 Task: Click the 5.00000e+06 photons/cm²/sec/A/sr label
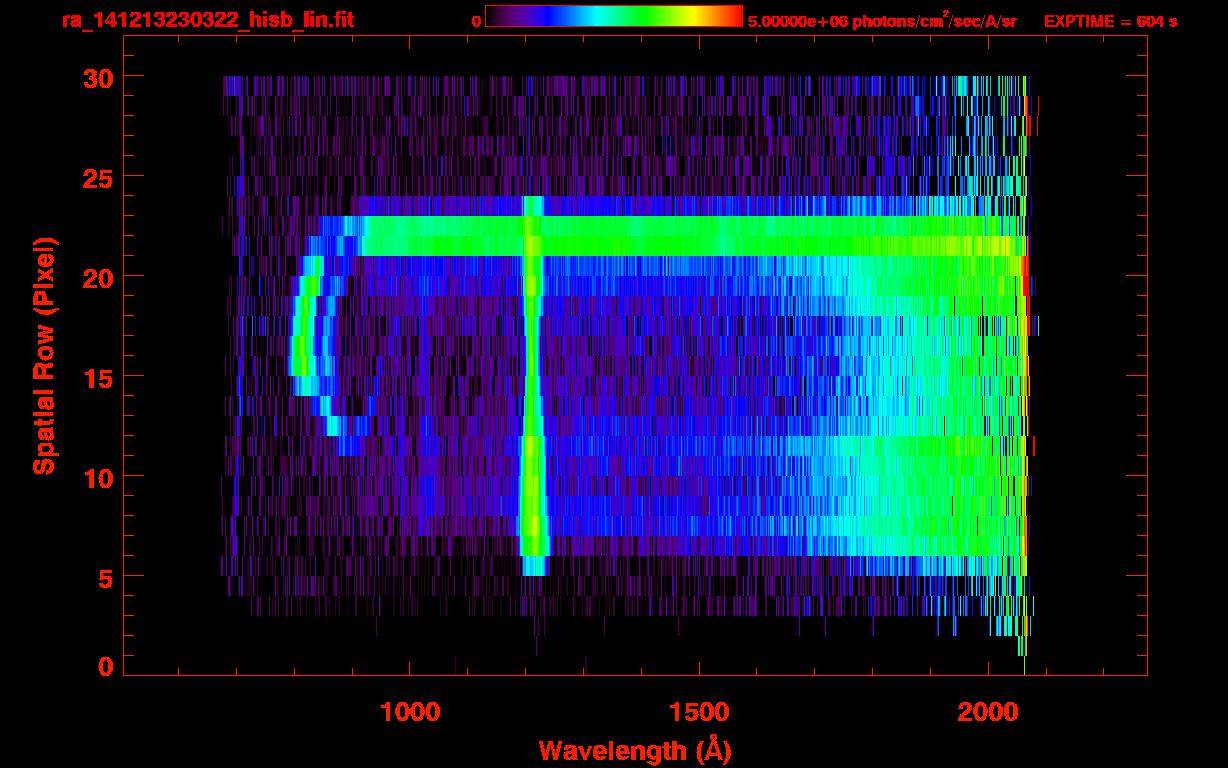pos(882,20)
